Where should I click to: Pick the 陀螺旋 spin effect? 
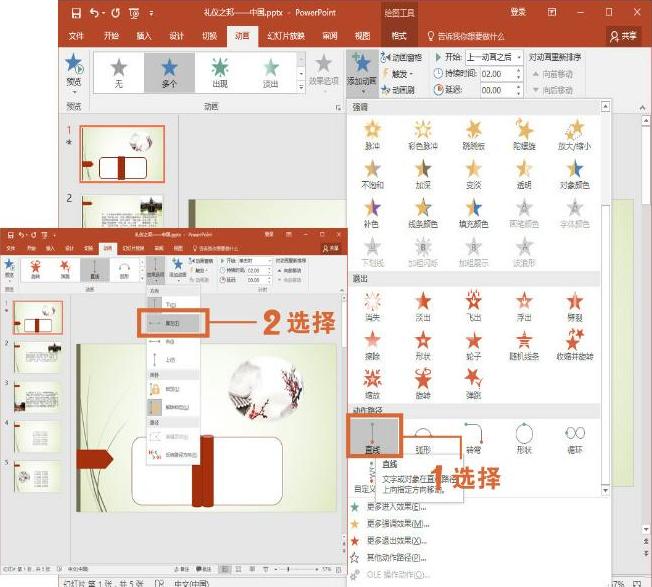[524, 135]
